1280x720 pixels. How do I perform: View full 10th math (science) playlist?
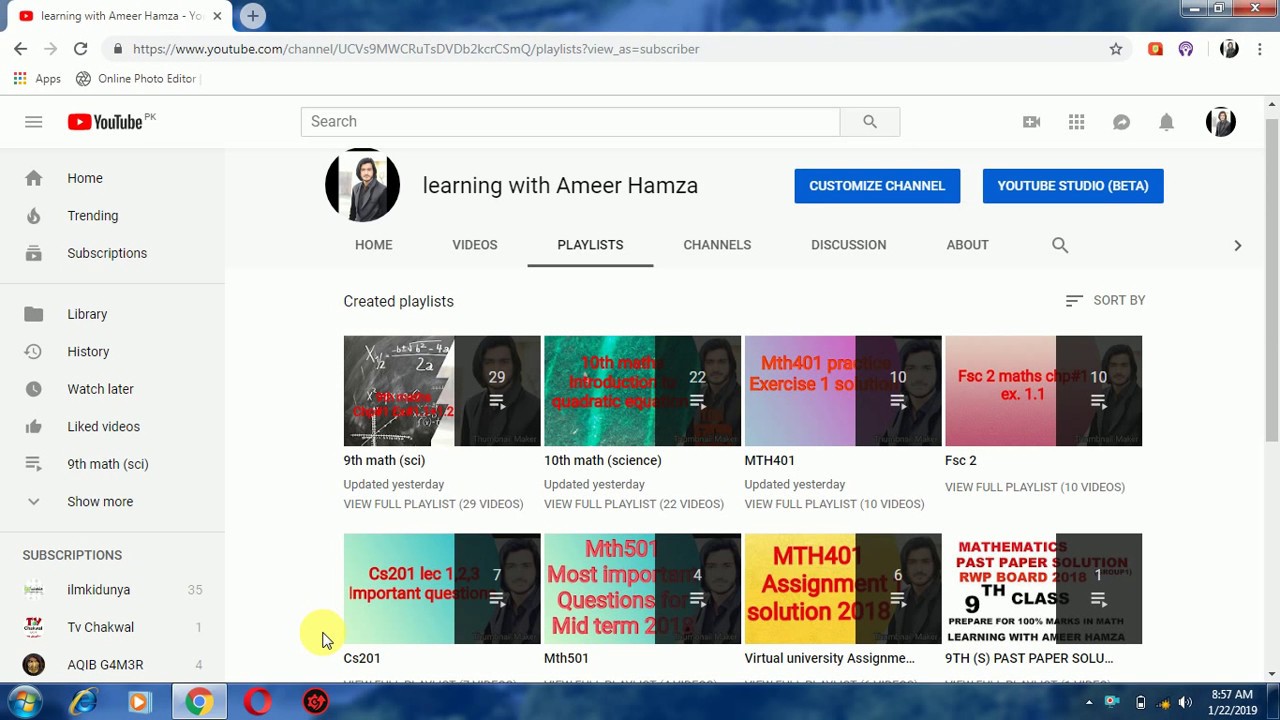click(634, 504)
